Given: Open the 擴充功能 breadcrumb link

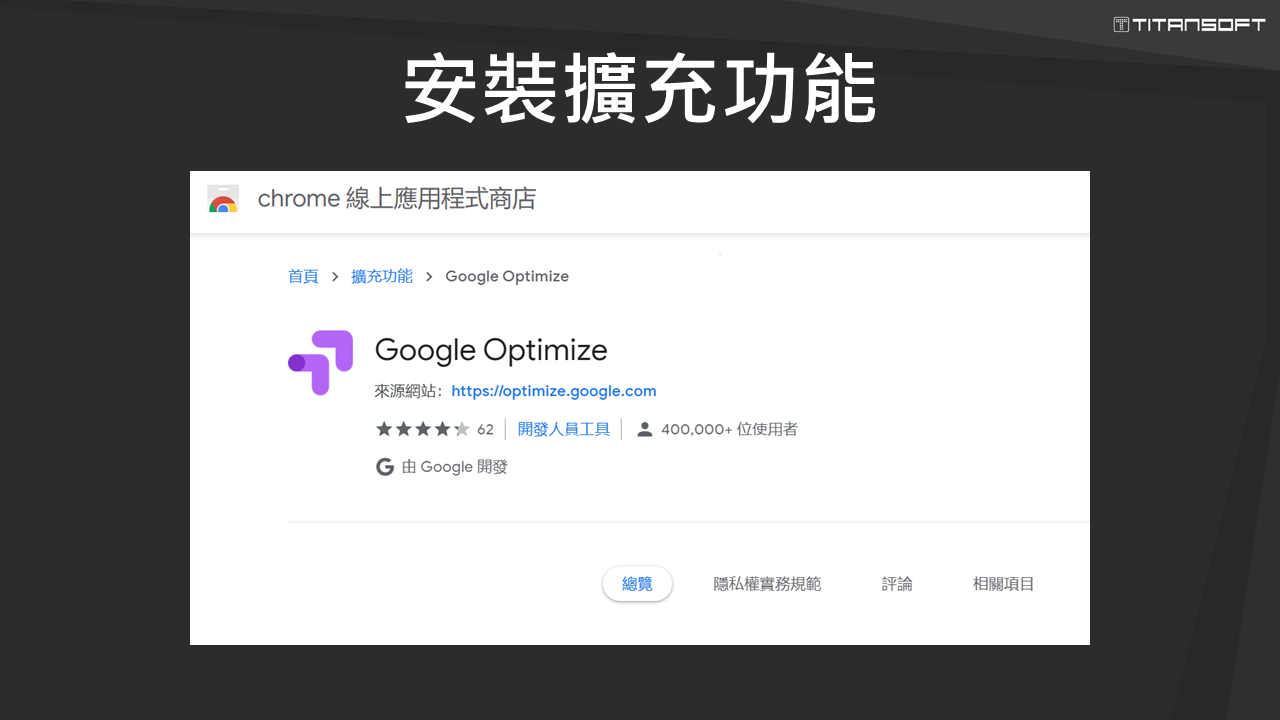Looking at the screenshot, I should point(382,276).
